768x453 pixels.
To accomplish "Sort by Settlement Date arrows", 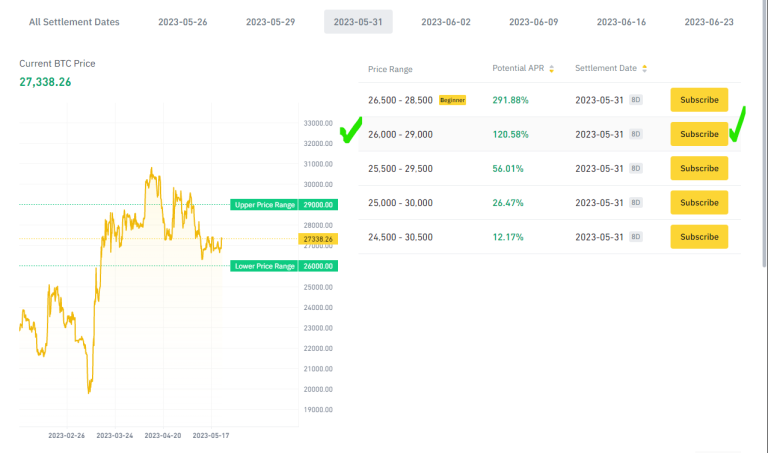I will click(644, 69).
